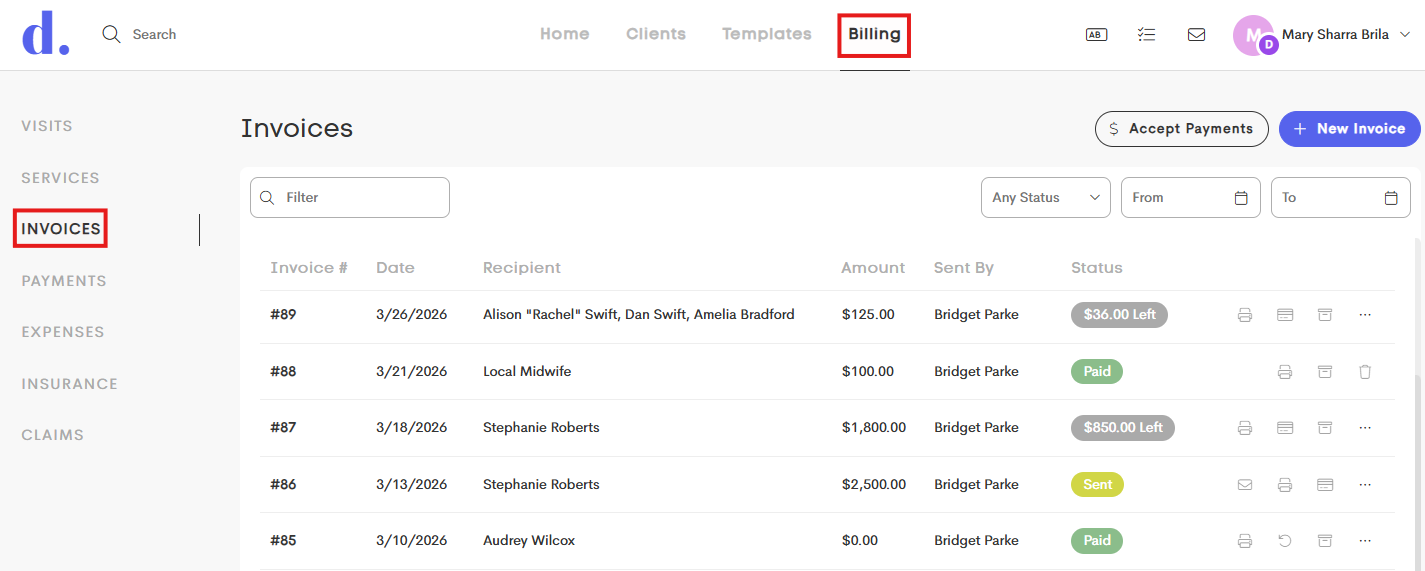Image resolution: width=1425 pixels, height=571 pixels.
Task: Click the purple 'd.' logo
Action: click(45, 34)
